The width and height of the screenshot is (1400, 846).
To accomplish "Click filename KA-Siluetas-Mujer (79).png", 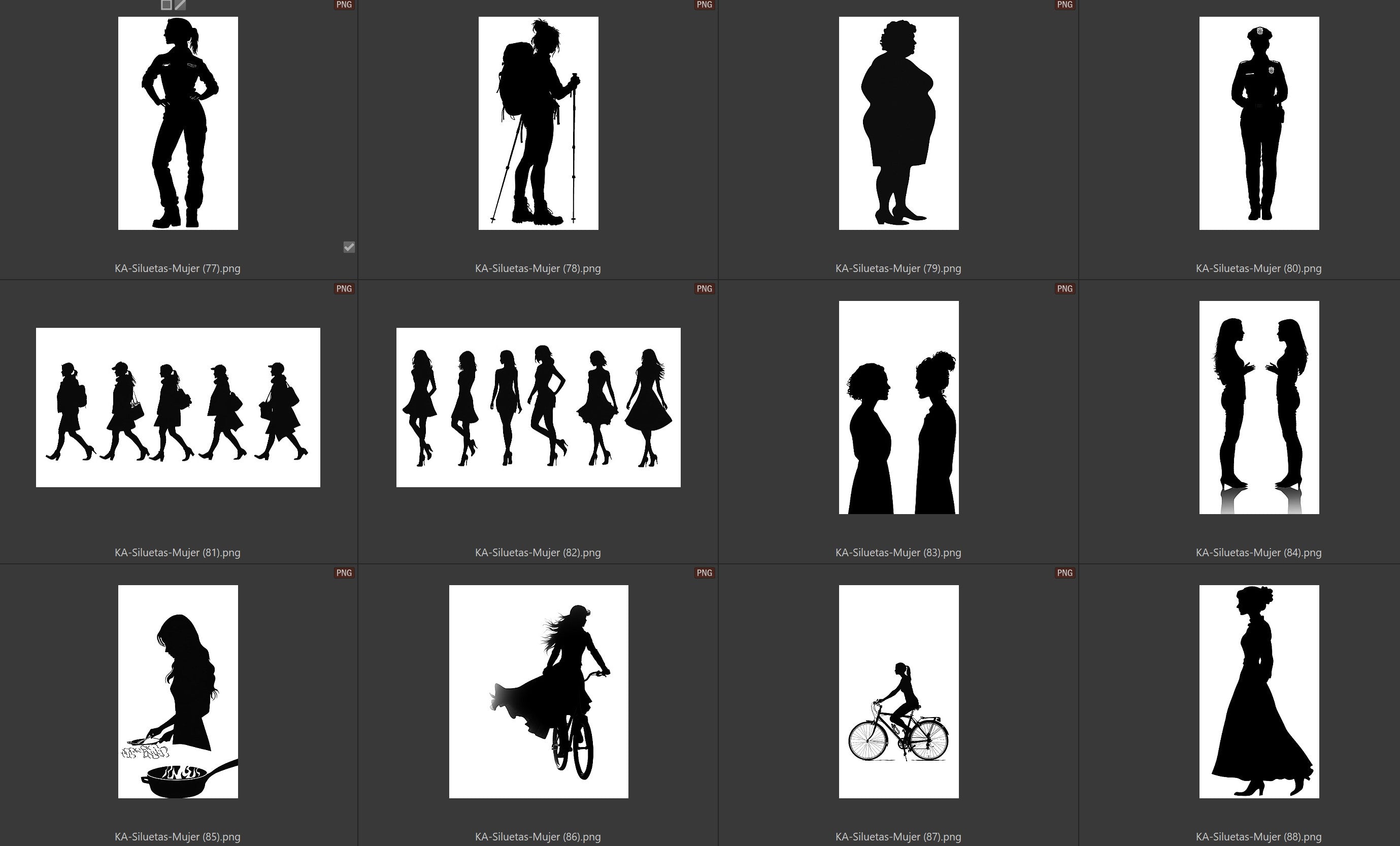I will coord(898,268).
